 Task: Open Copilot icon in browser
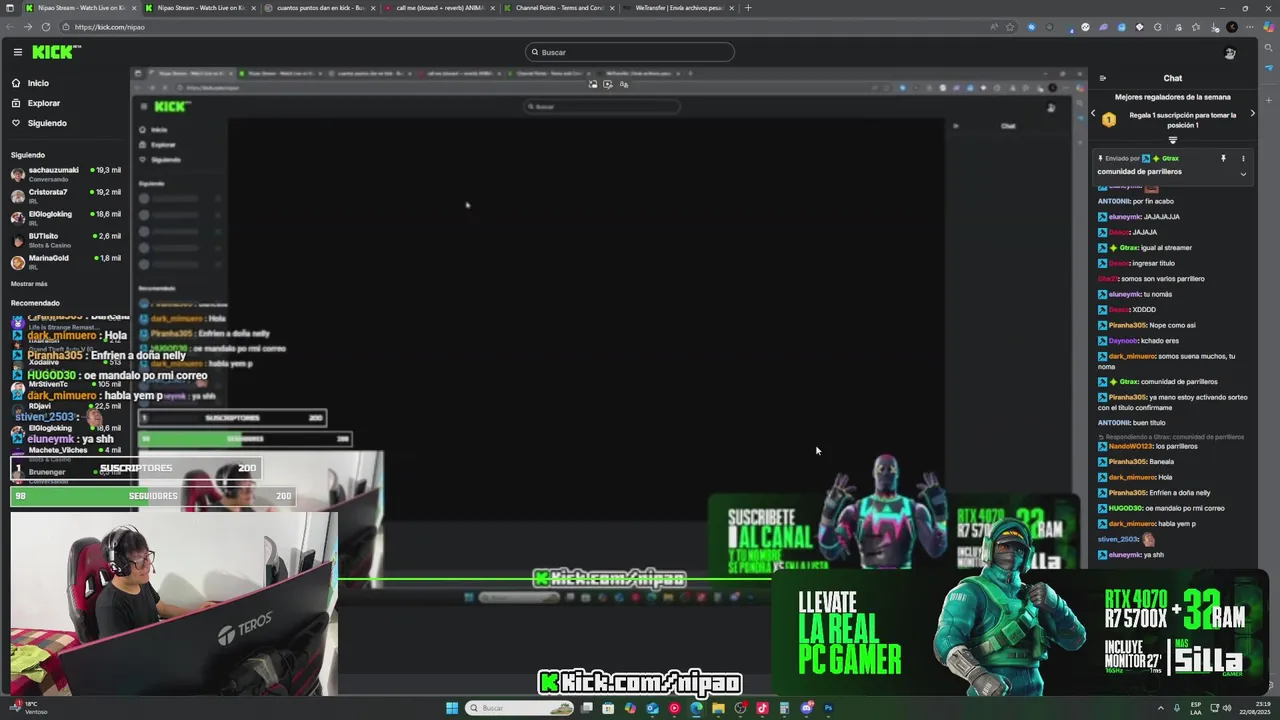1268,27
